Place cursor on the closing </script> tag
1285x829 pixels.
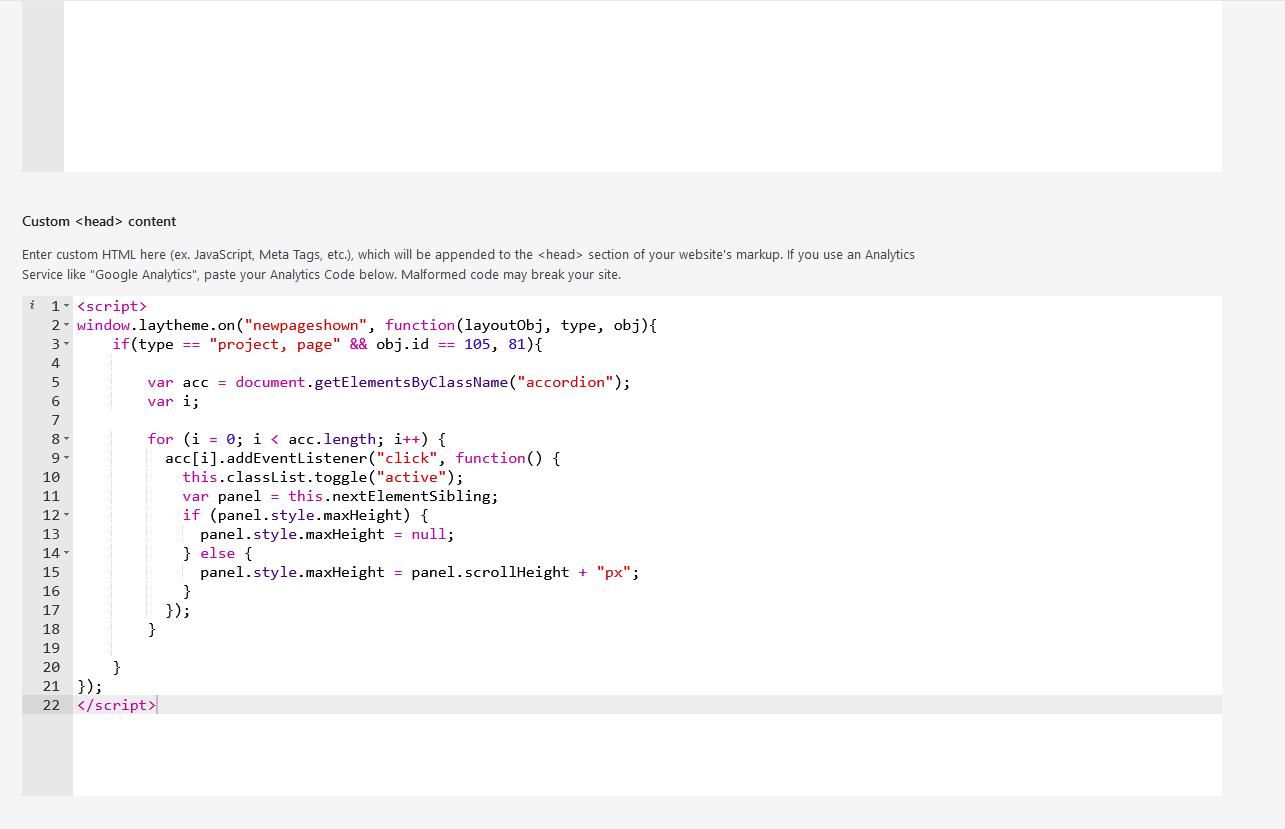pyautogui.click(x=116, y=705)
